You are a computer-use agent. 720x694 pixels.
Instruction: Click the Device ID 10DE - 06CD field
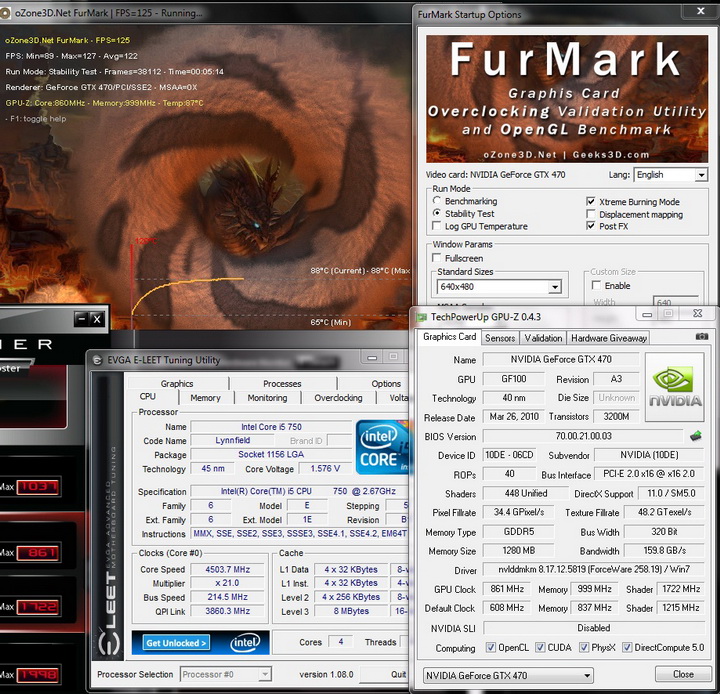[509, 455]
